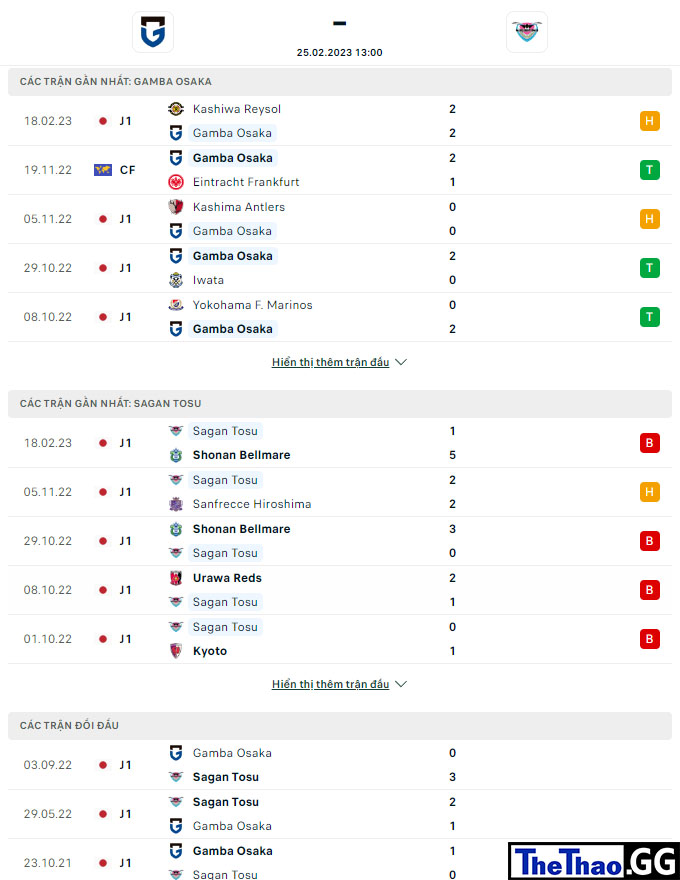680x880 pixels.
Task: Open 'Hiển thị thêm trận đấu' under Gamba Osaka
Action: pos(330,363)
